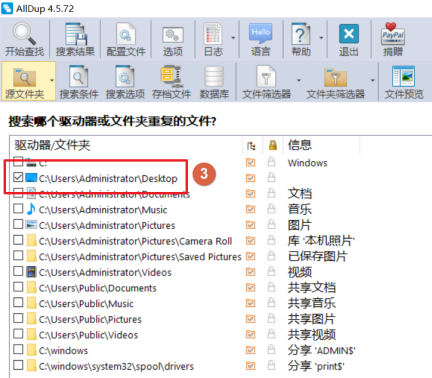Click the subfolder scan column header icon
This screenshot has width=432, height=378.
tap(251, 146)
